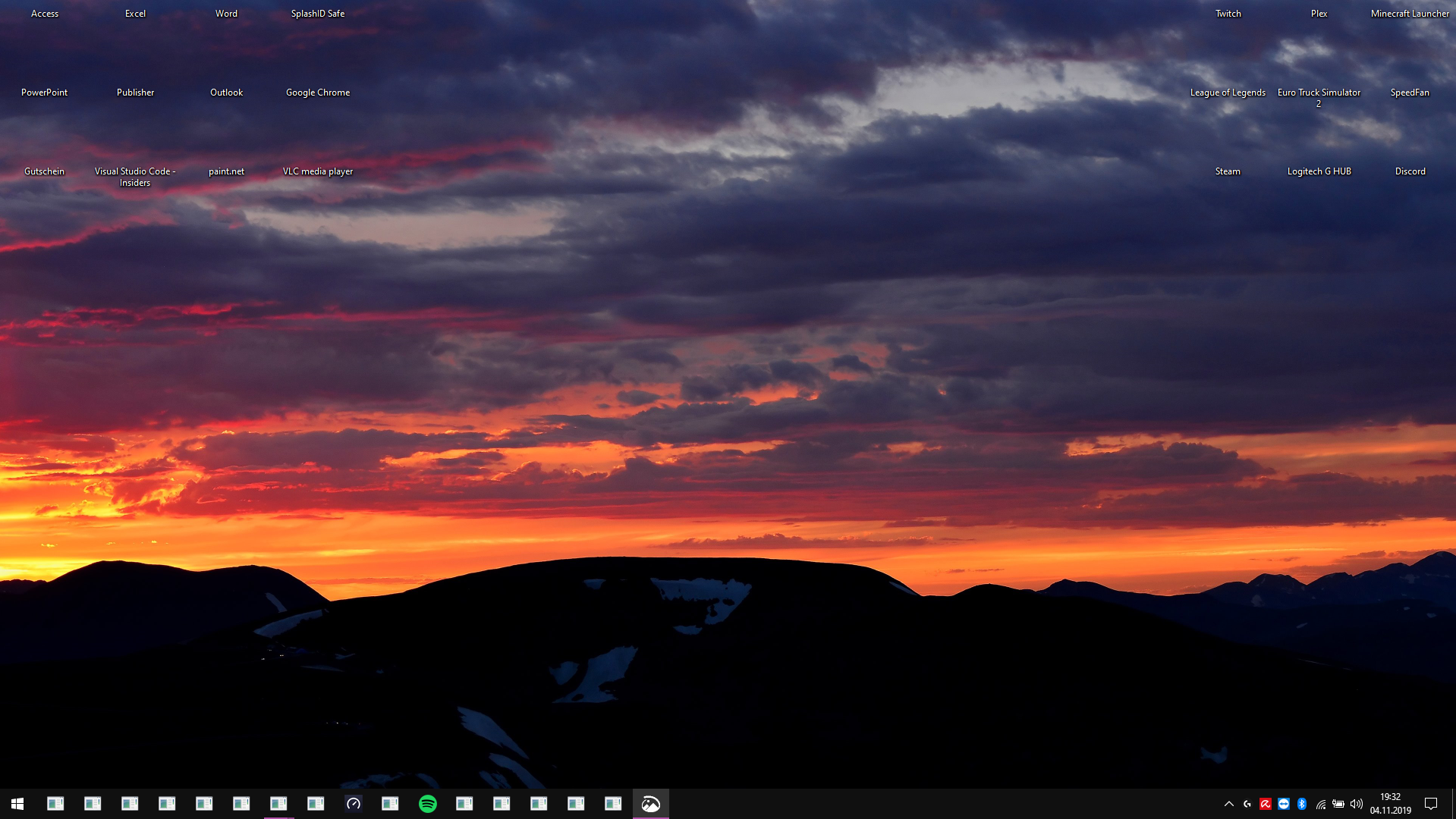Screen dimensions: 1456x819
Task: Open the volume speaker control
Action: 1357,804
